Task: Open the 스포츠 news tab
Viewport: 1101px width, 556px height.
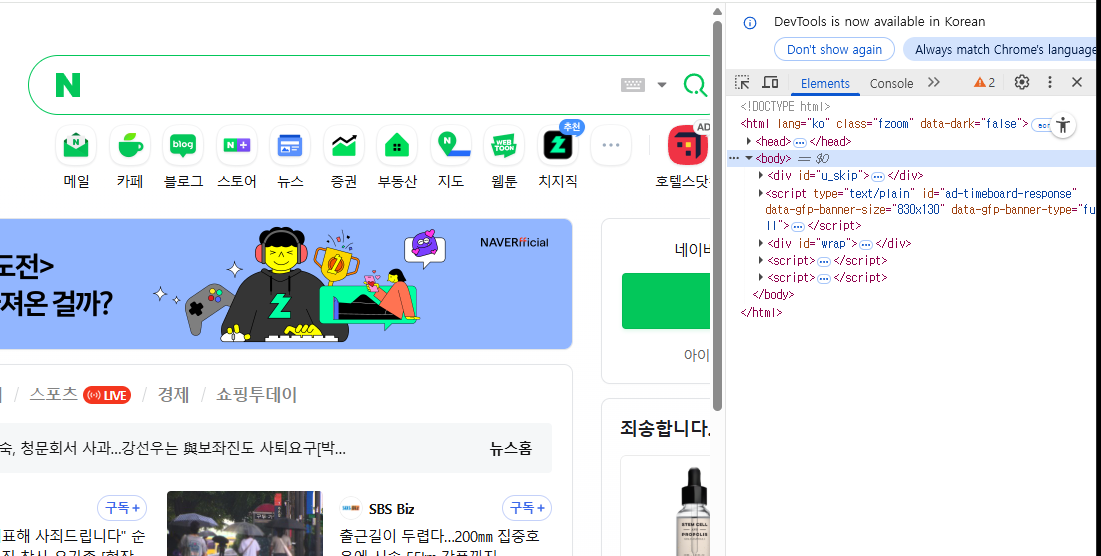Action: (x=53, y=395)
